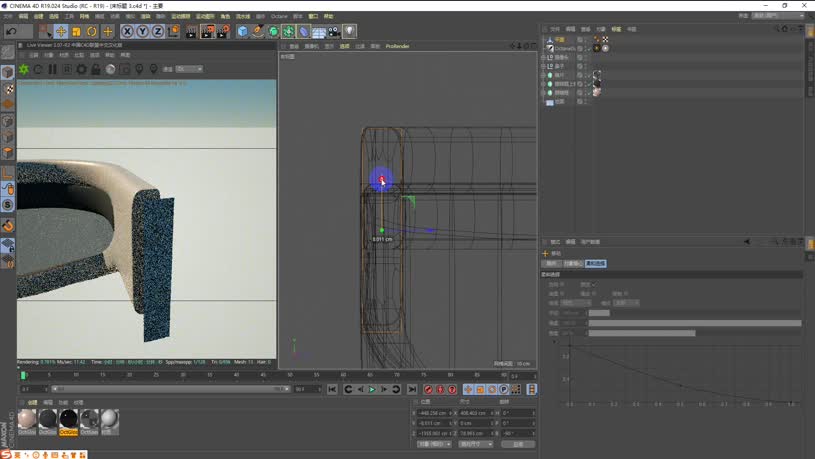Switch to Edges mode
815x459 pixels.
[8, 137]
